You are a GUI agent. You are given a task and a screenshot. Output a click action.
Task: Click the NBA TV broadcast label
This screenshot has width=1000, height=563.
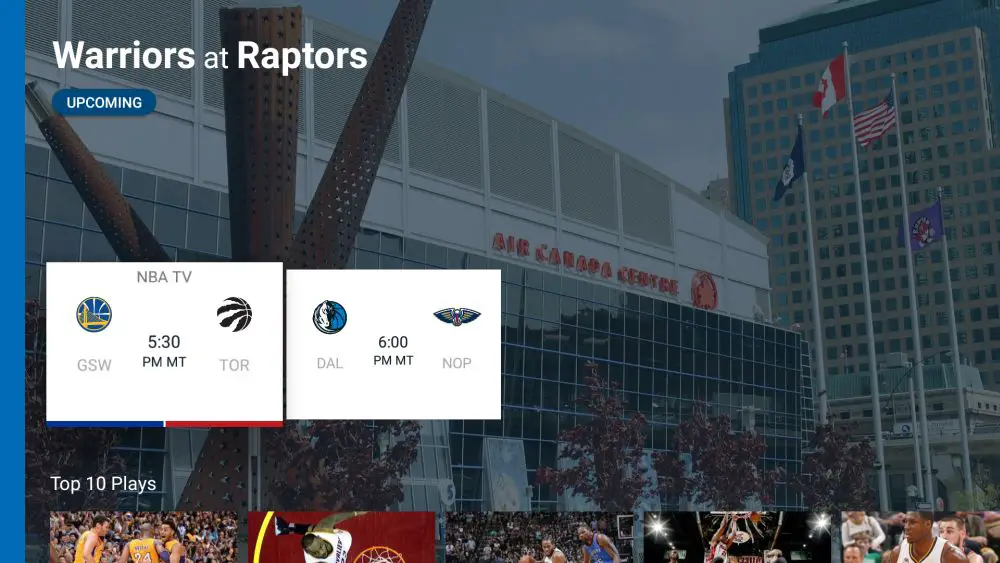(x=164, y=277)
